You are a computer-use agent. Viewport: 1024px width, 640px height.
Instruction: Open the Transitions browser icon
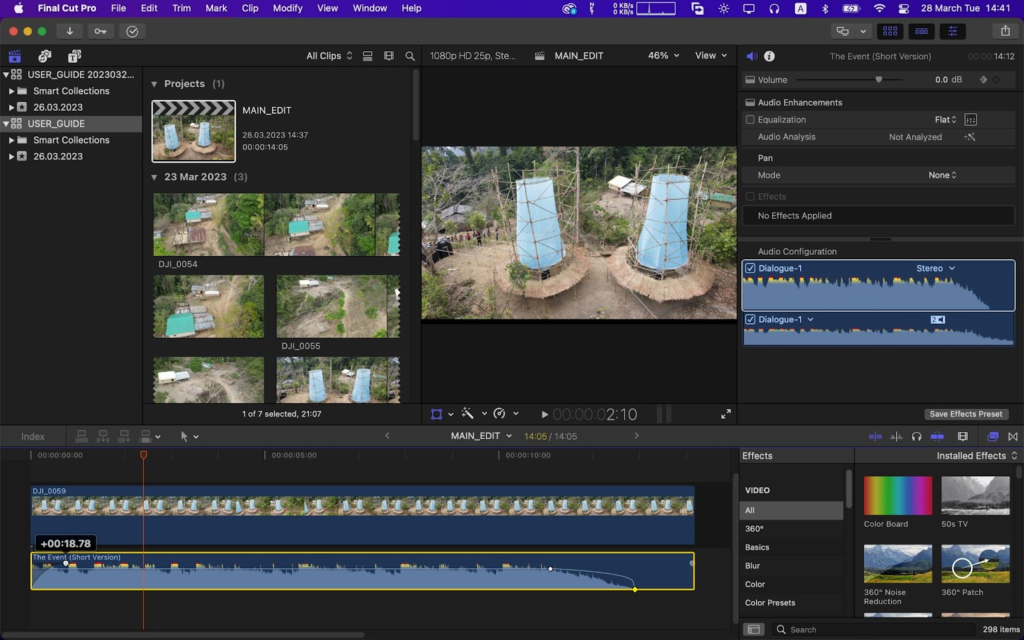(x=1013, y=436)
